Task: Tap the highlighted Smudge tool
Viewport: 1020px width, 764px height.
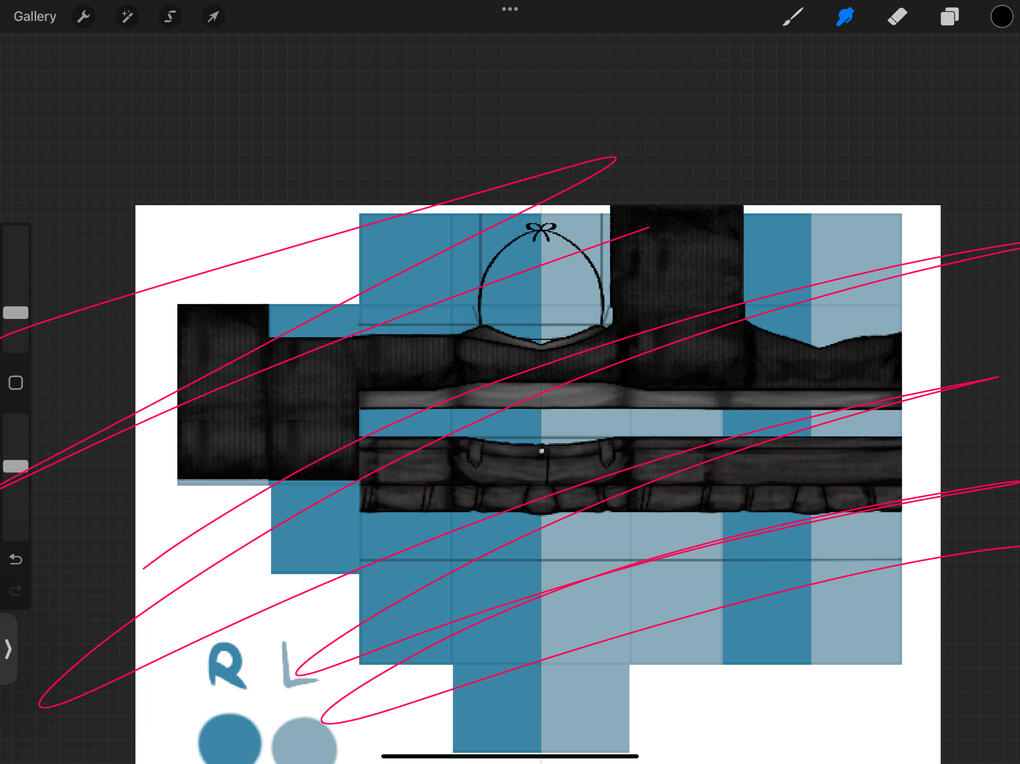Action: coord(845,17)
